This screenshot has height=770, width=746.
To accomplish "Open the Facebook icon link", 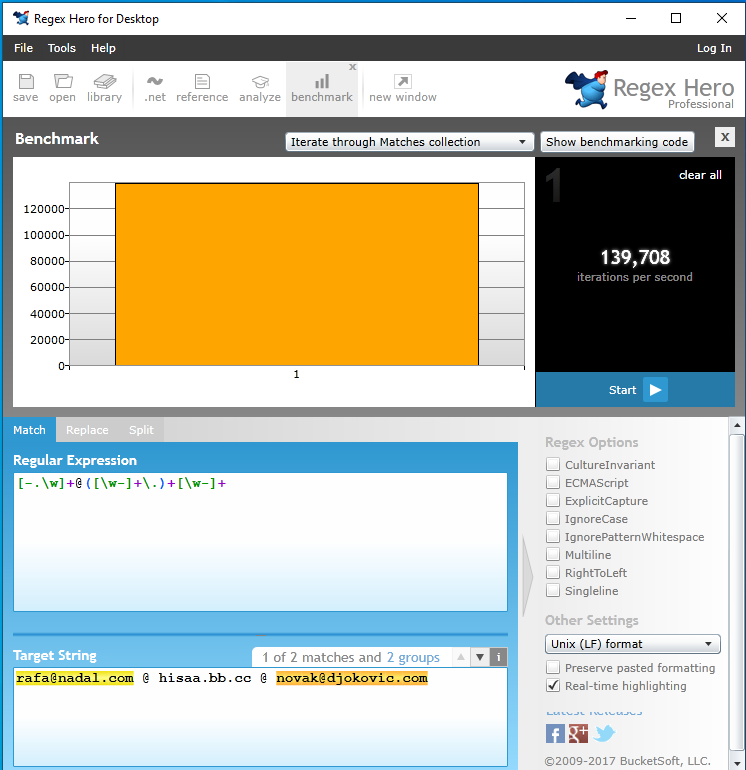I will tap(555, 734).
